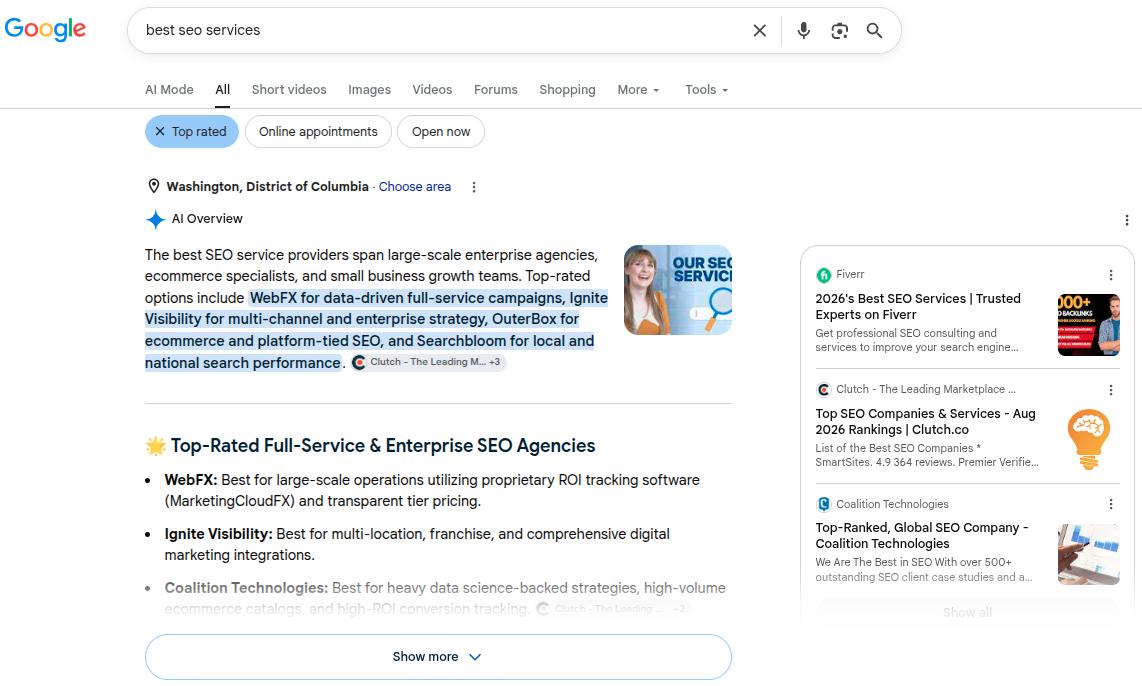This screenshot has height=686, width=1142.
Task: Click the Coalition Technologies bullet item
Action: click(x=445, y=599)
